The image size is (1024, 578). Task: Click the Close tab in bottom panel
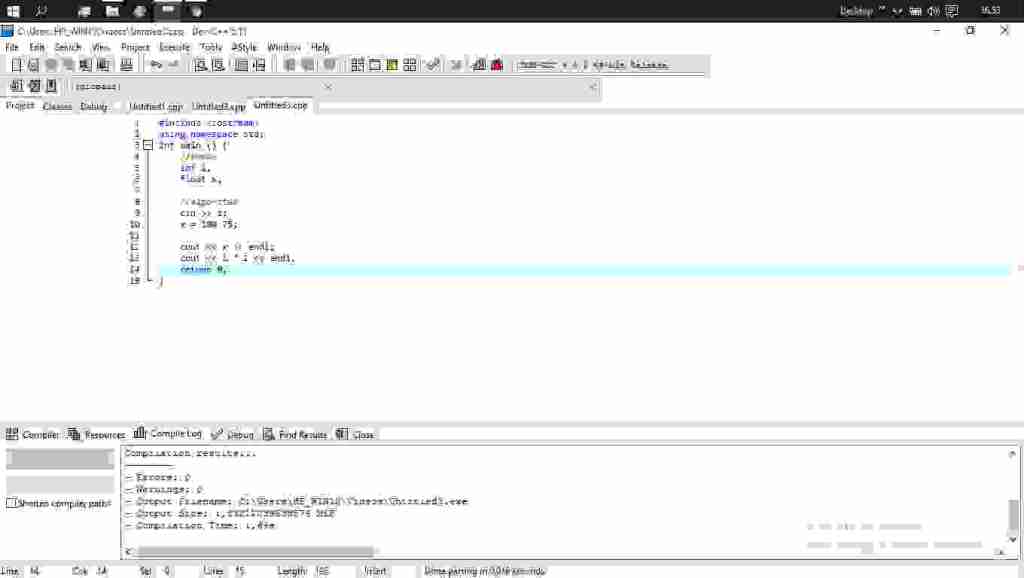[x=362, y=435]
